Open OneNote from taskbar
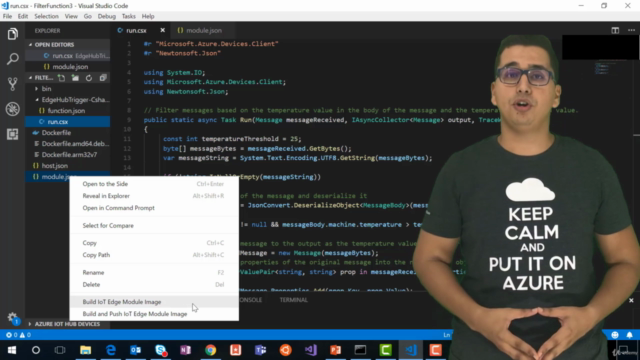Image resolution: width=640 pixels, height=360 pixels. tap(185, 350)
